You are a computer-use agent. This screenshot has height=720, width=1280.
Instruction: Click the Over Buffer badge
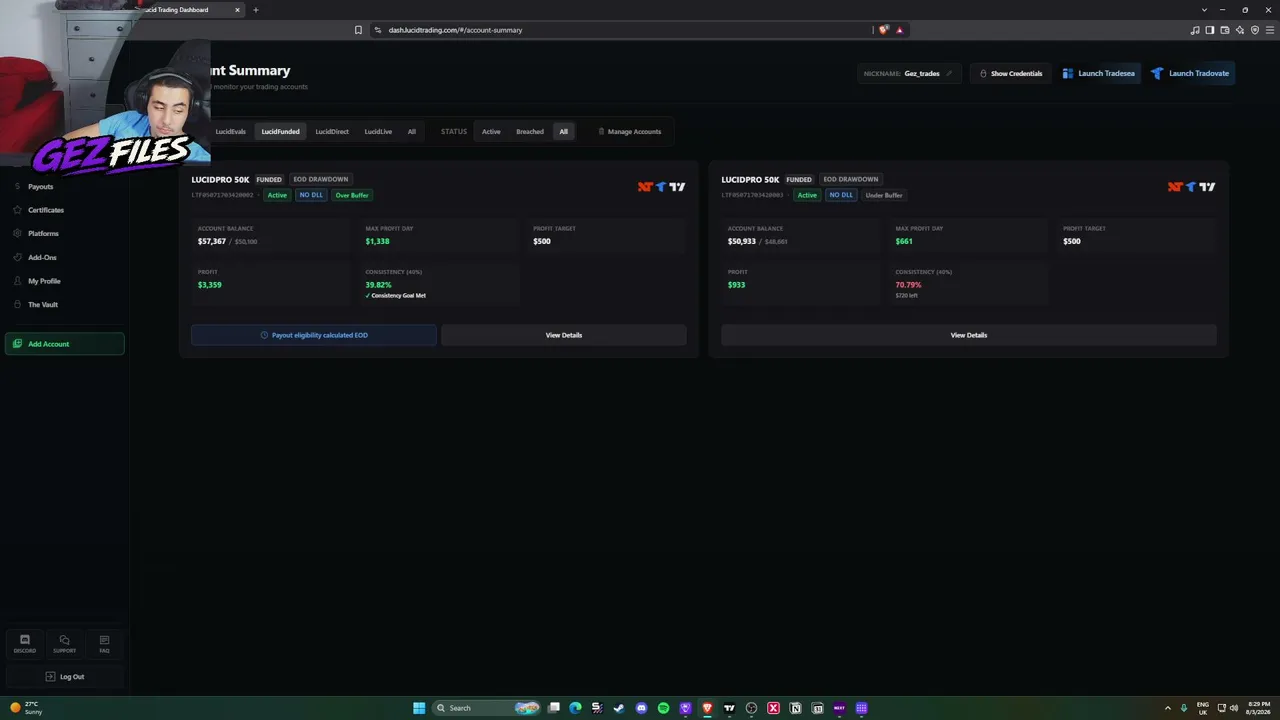click(352, 195)
